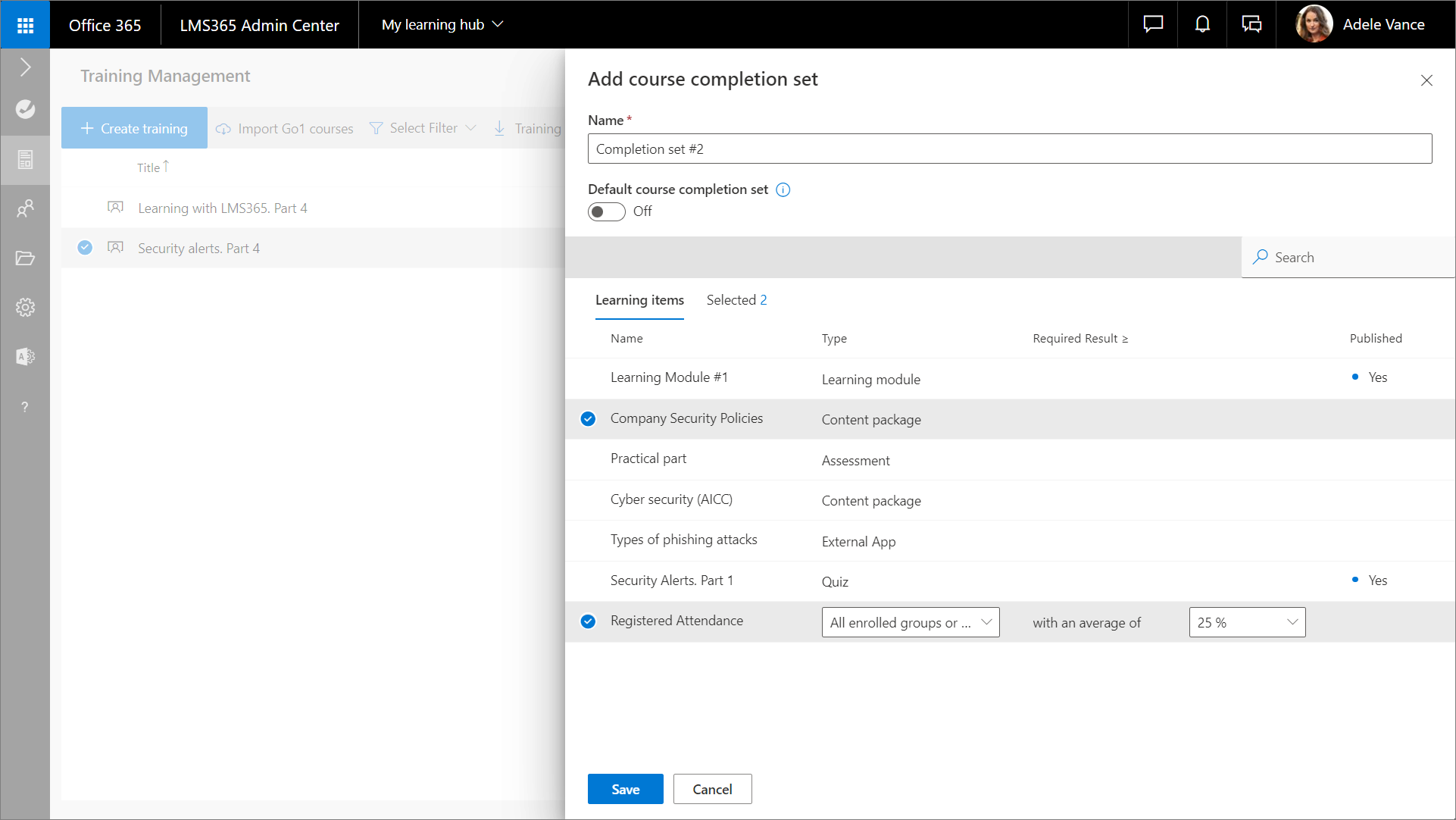Expand the My learning hub menu

[x=442, y=25]
